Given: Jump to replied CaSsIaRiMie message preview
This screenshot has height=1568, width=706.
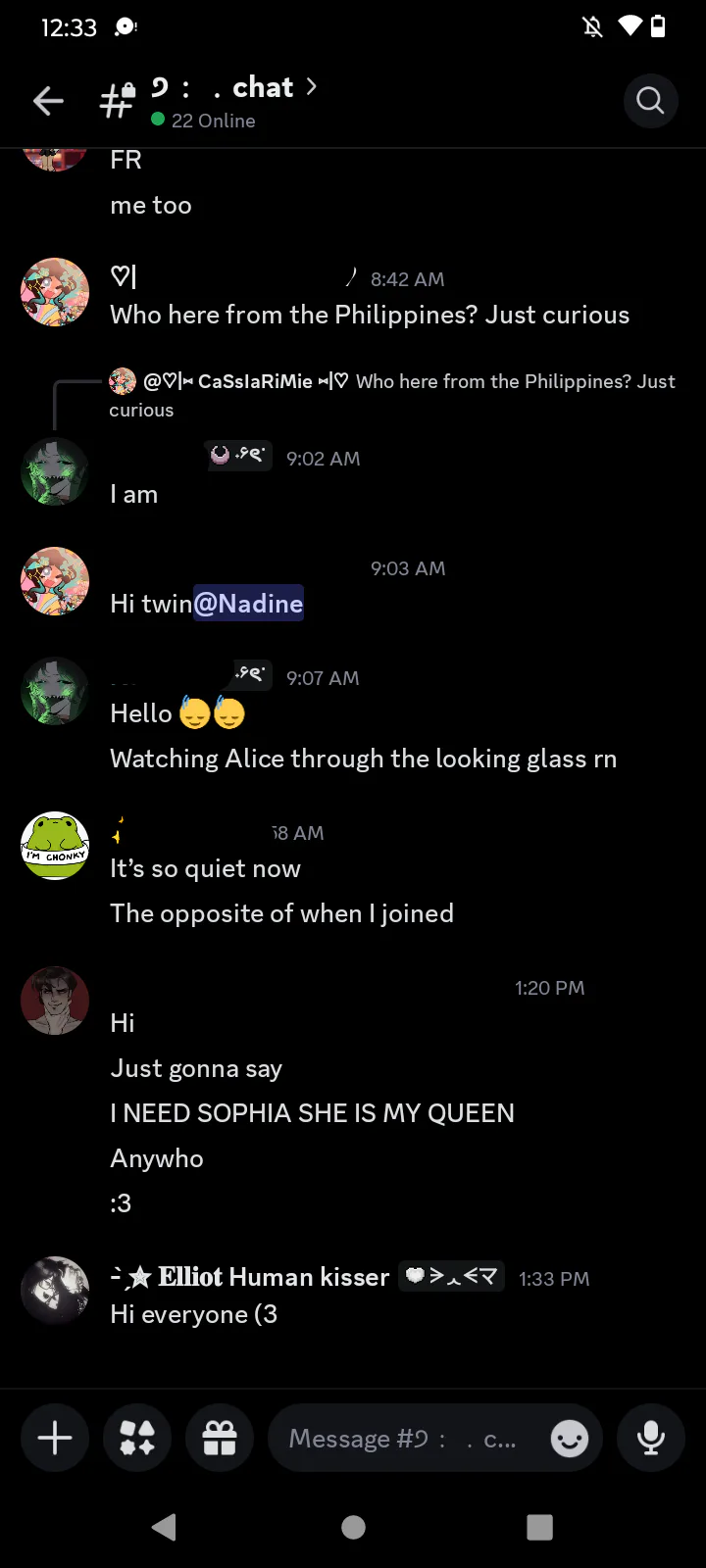Looking at the screenshot, I should pos(392,395).
